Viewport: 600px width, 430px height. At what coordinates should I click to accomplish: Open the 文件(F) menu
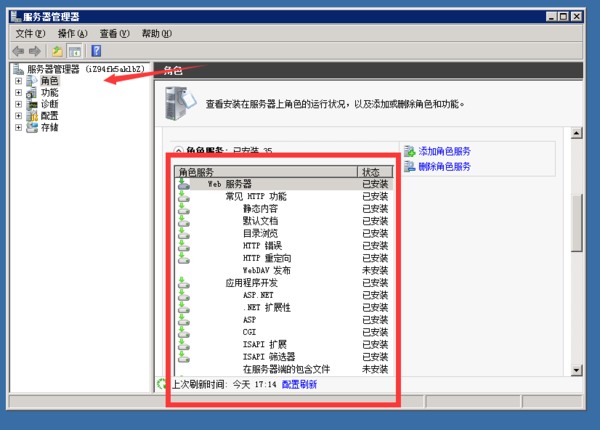[30, 34]
